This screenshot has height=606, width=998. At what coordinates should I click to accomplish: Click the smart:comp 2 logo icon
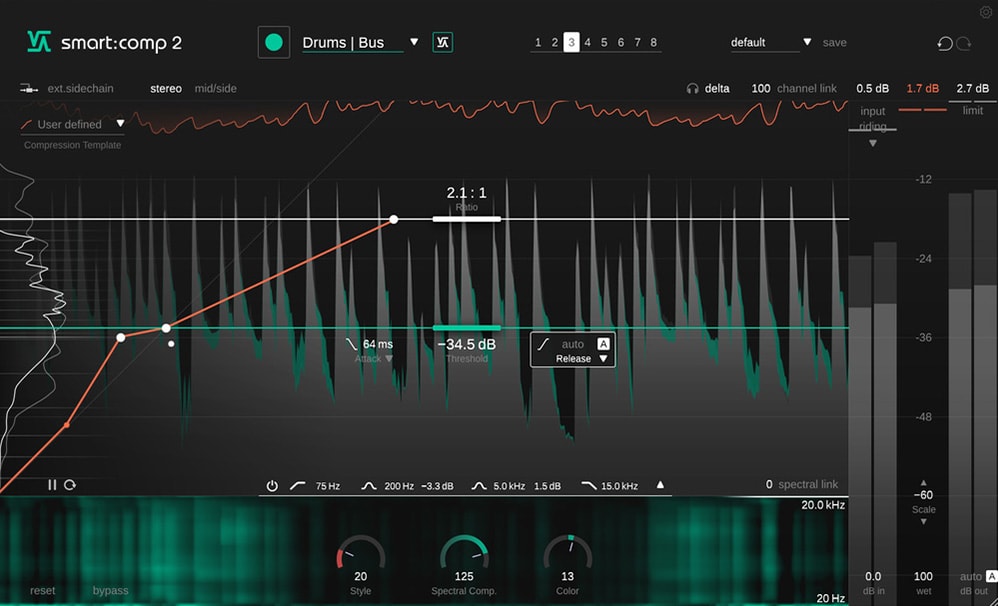(39, 42)
